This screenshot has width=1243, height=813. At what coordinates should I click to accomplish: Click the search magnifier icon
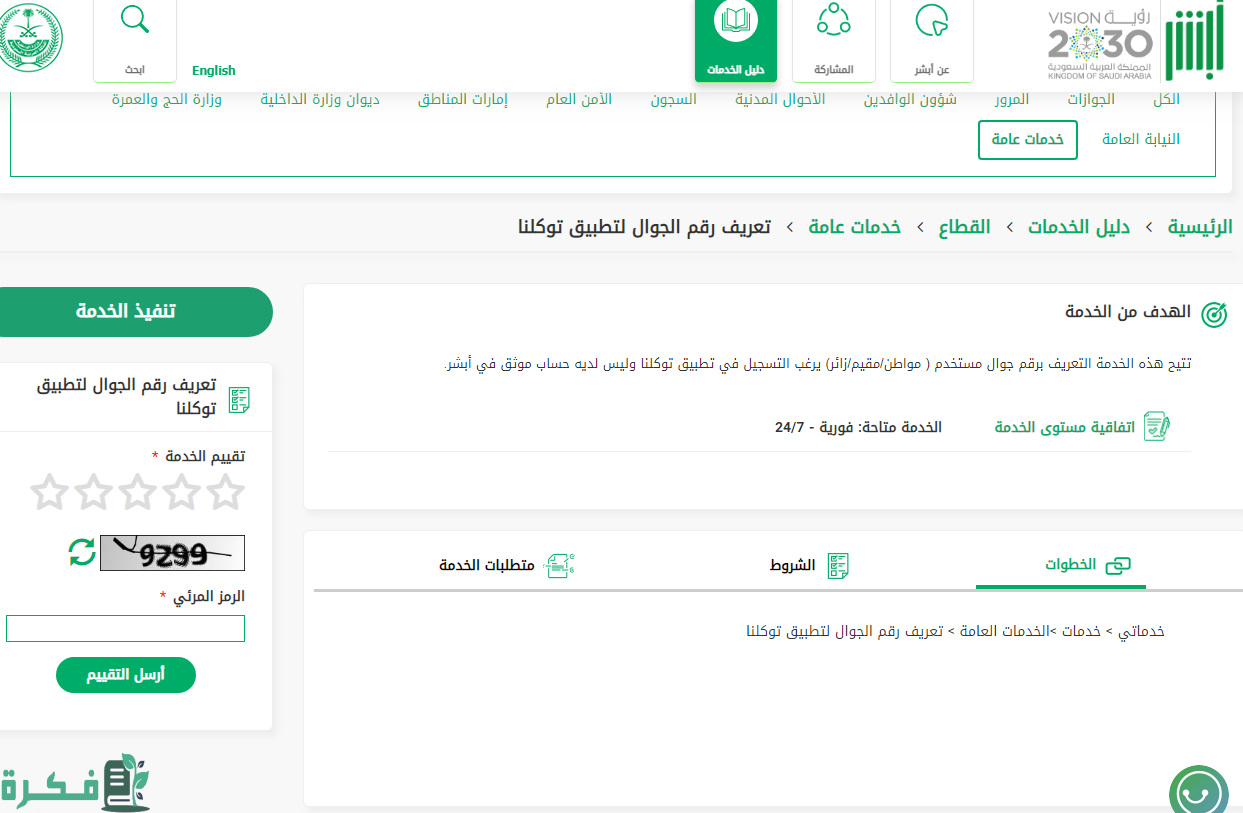pos(134,22)
